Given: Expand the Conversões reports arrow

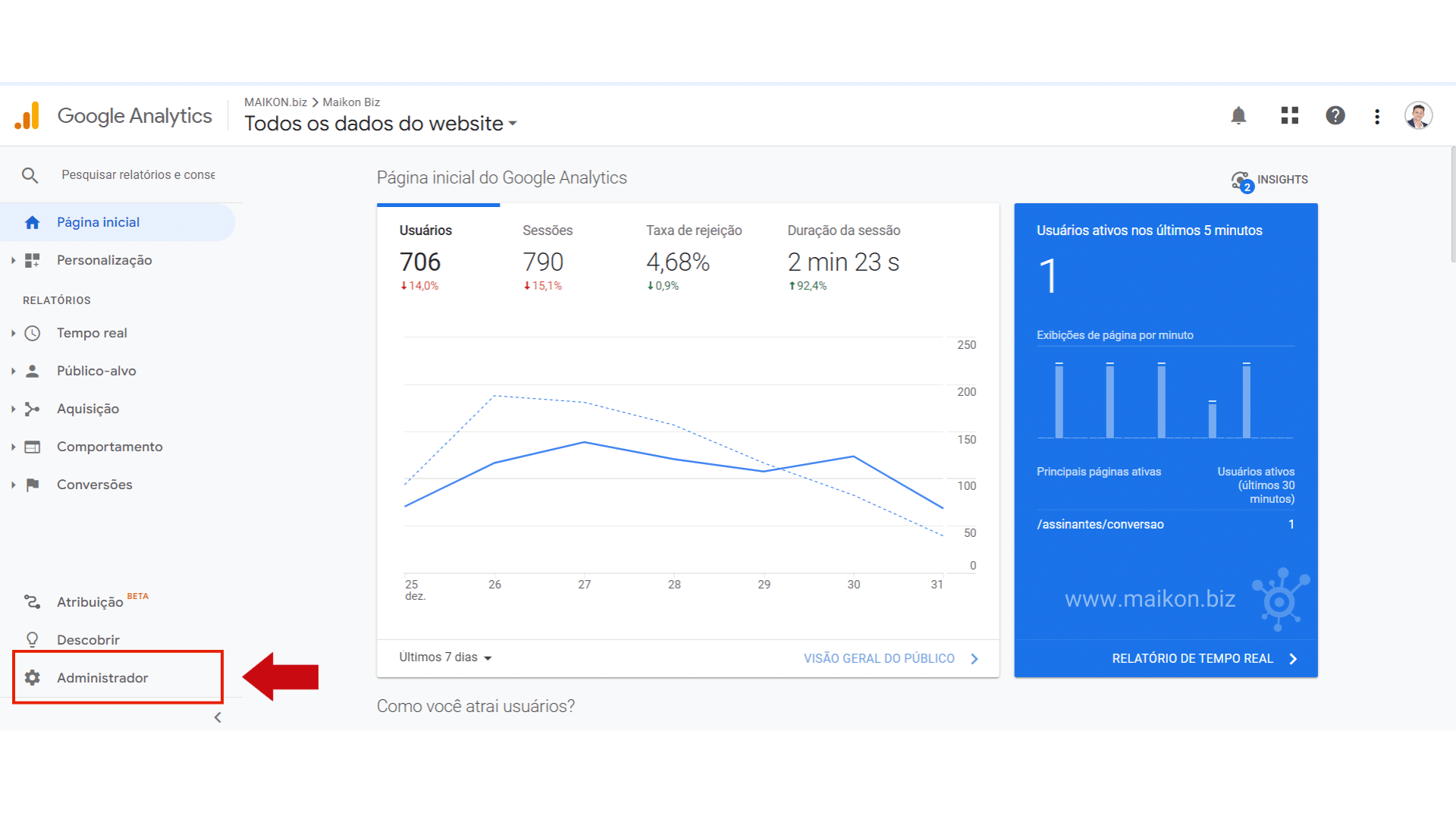Looking at the screenshot, I should (x=13, y=485).
